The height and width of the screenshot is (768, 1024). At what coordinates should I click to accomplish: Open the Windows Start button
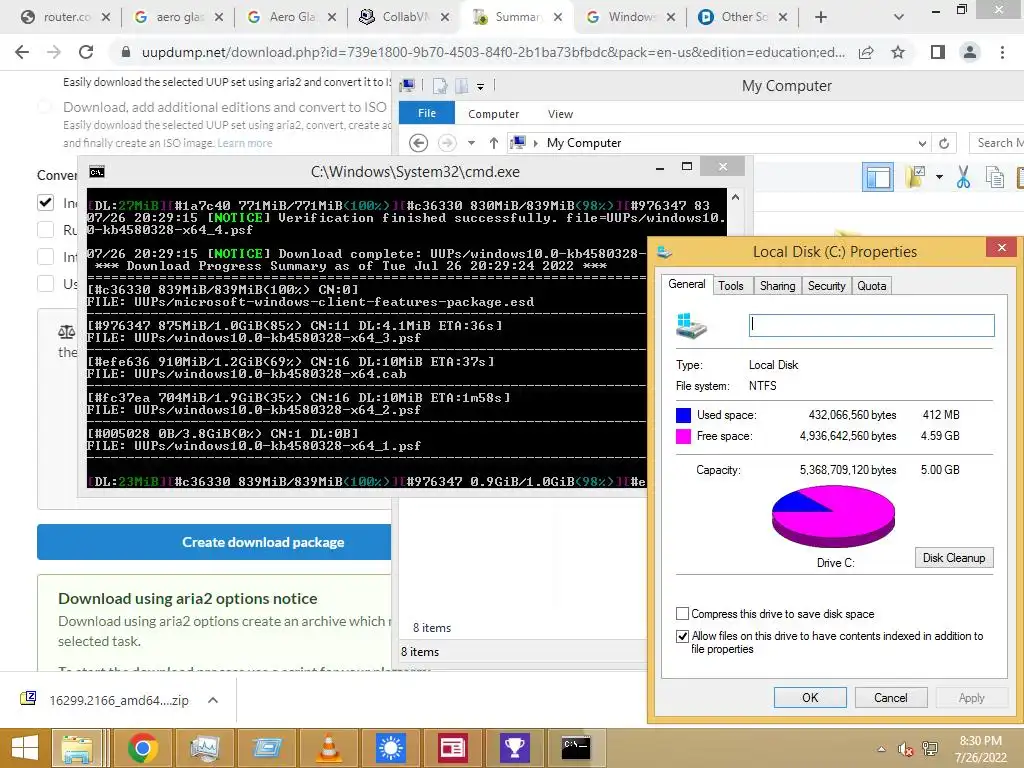[x=25, y=748]
